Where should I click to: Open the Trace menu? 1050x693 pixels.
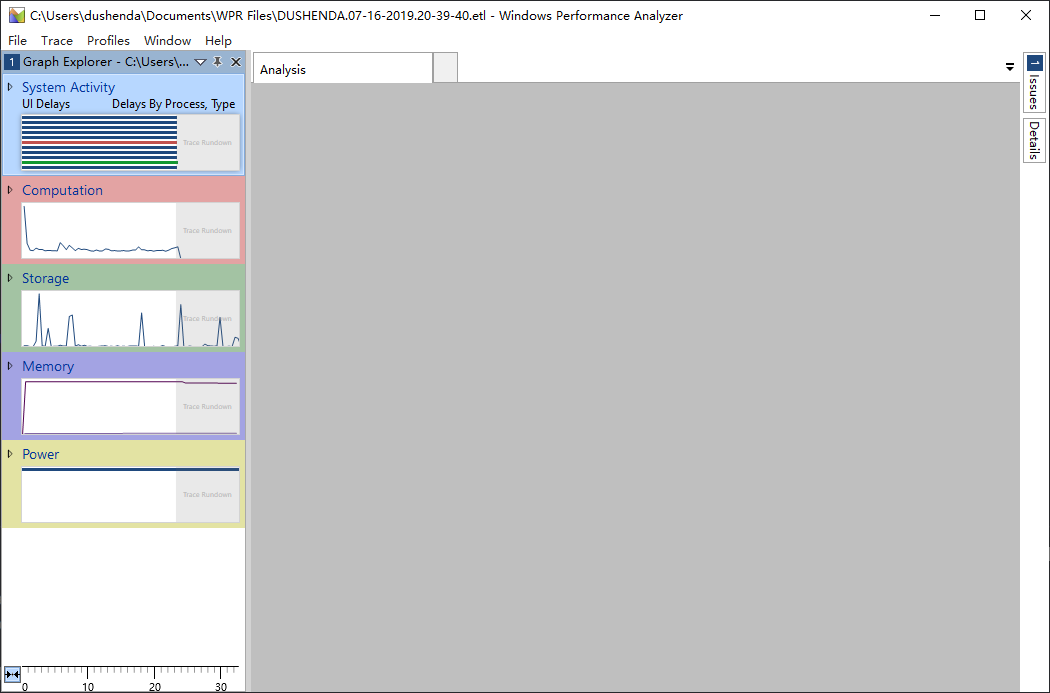coord(57,41)
